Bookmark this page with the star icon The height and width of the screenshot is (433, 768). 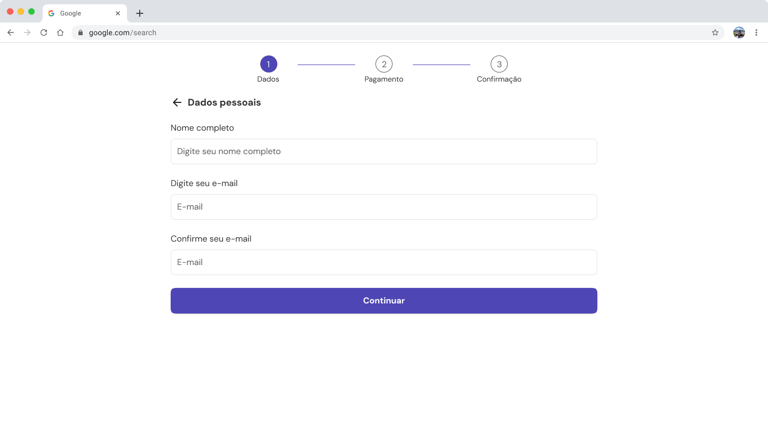[715, 33]
